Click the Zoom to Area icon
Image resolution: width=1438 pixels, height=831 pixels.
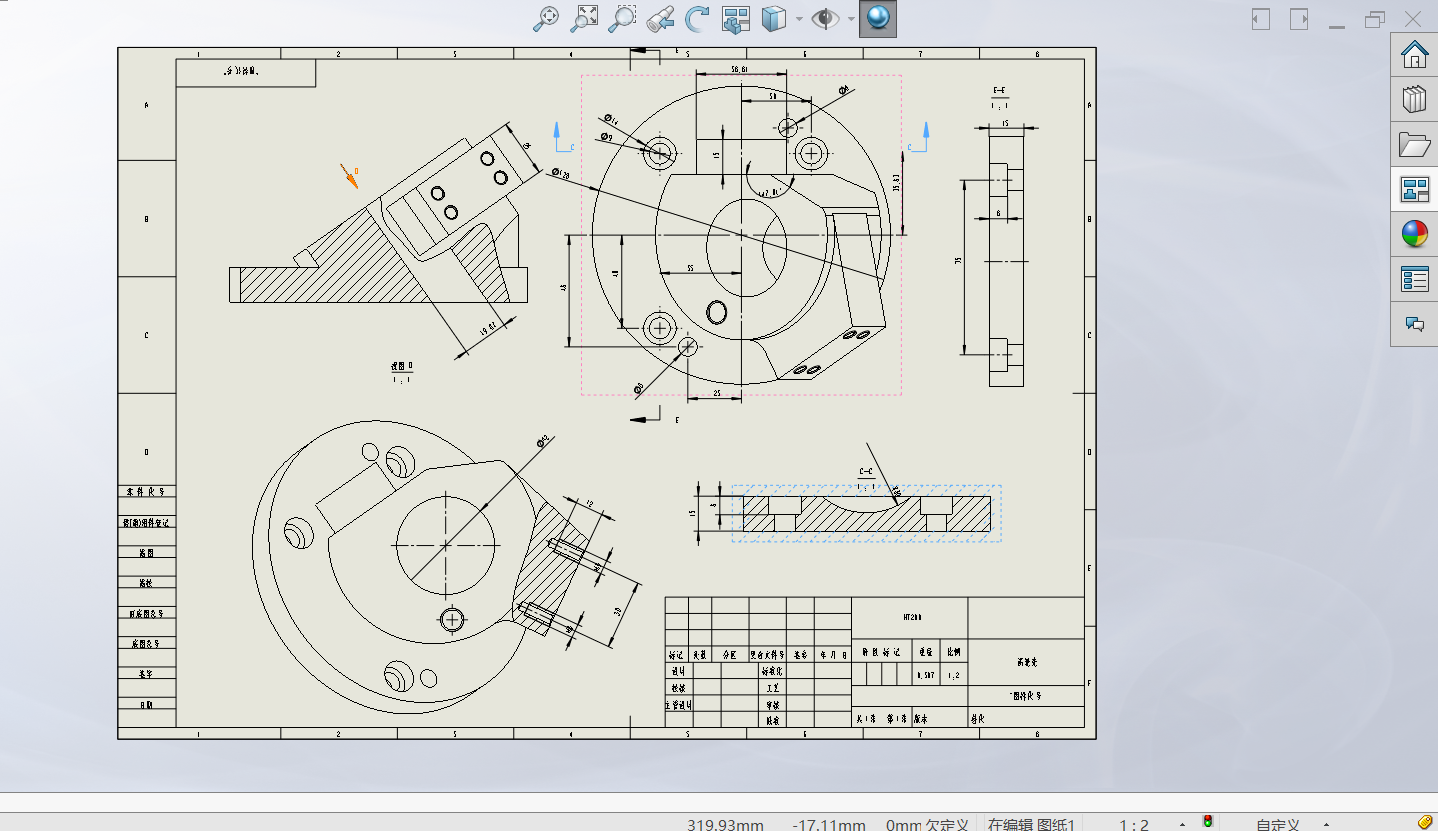[x=584, y=18]
